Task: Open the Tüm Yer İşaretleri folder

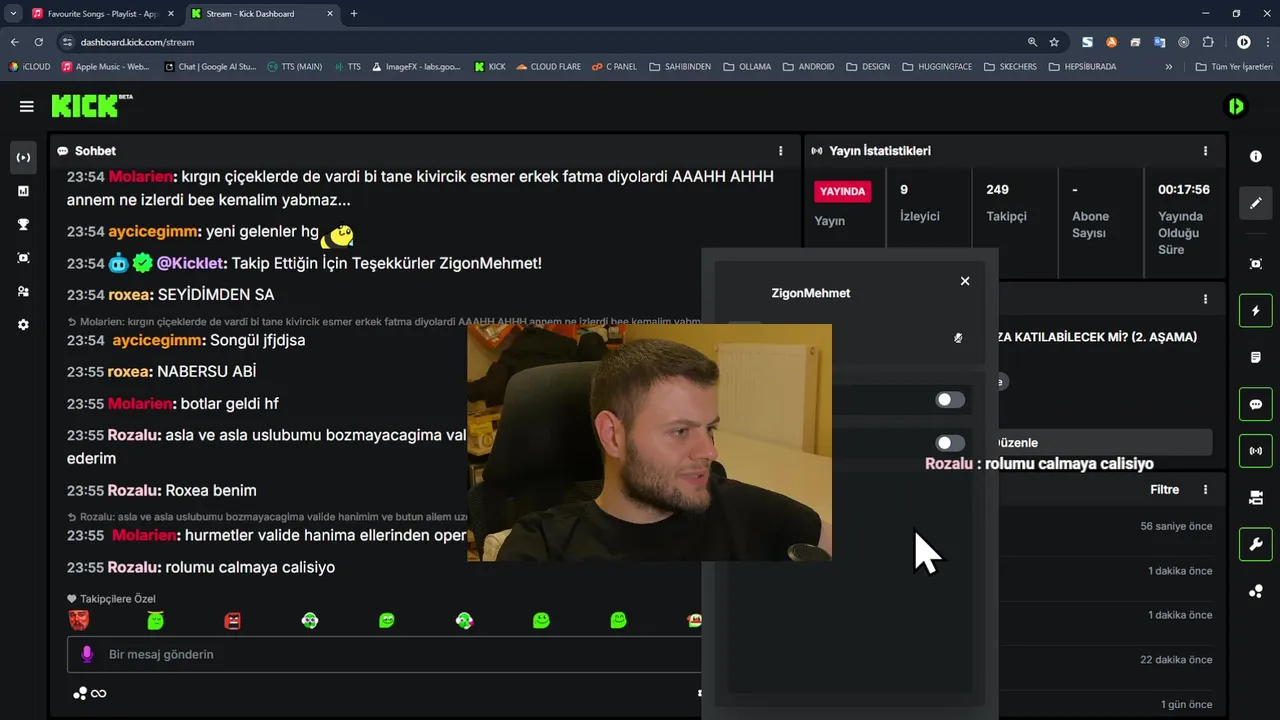Action: click(x=1234, y=67)
